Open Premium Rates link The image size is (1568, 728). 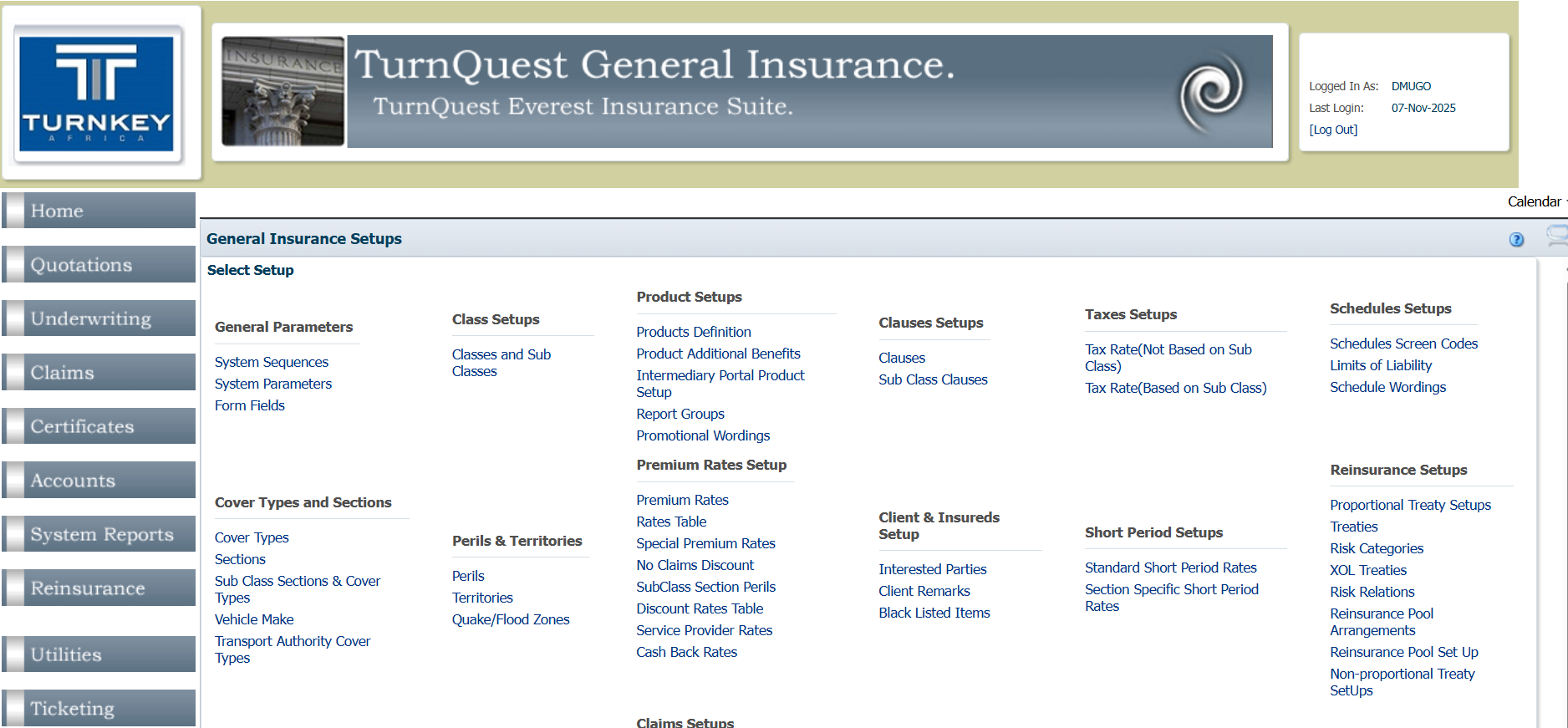coord(682,500)
